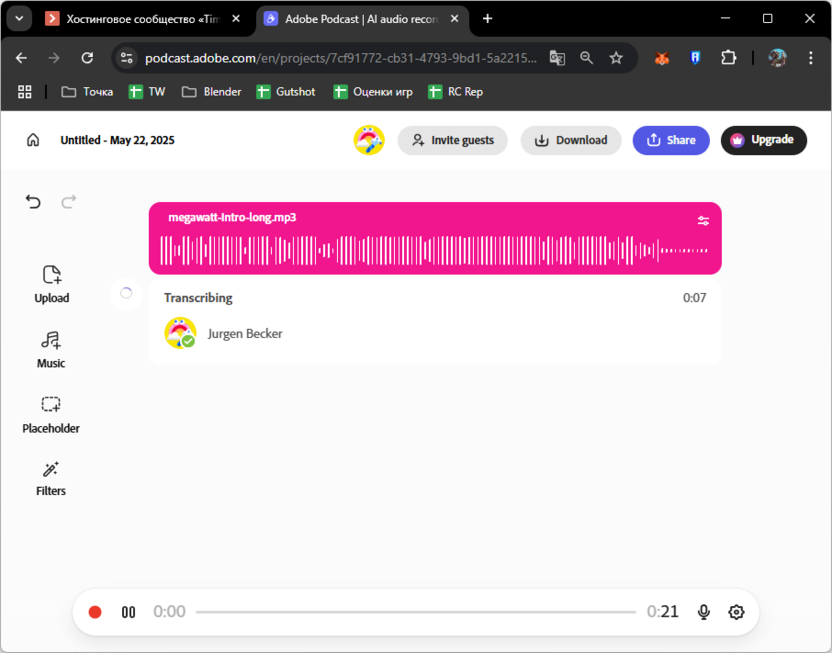This screenshot has height=653, width=832.
Task: Open track settings for megawatt-intro-long.mp3
Action: (x=703, y=221)
